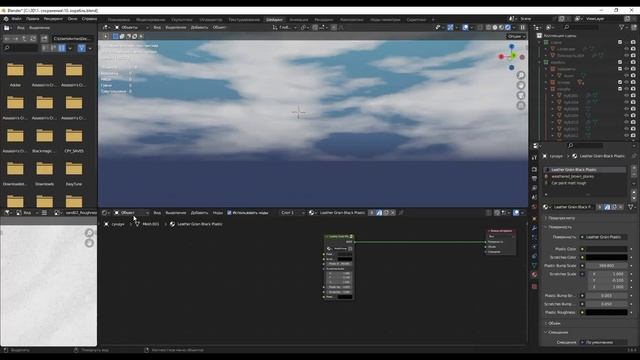Toggle perspective/orthographic grid icon

[521, 106]
